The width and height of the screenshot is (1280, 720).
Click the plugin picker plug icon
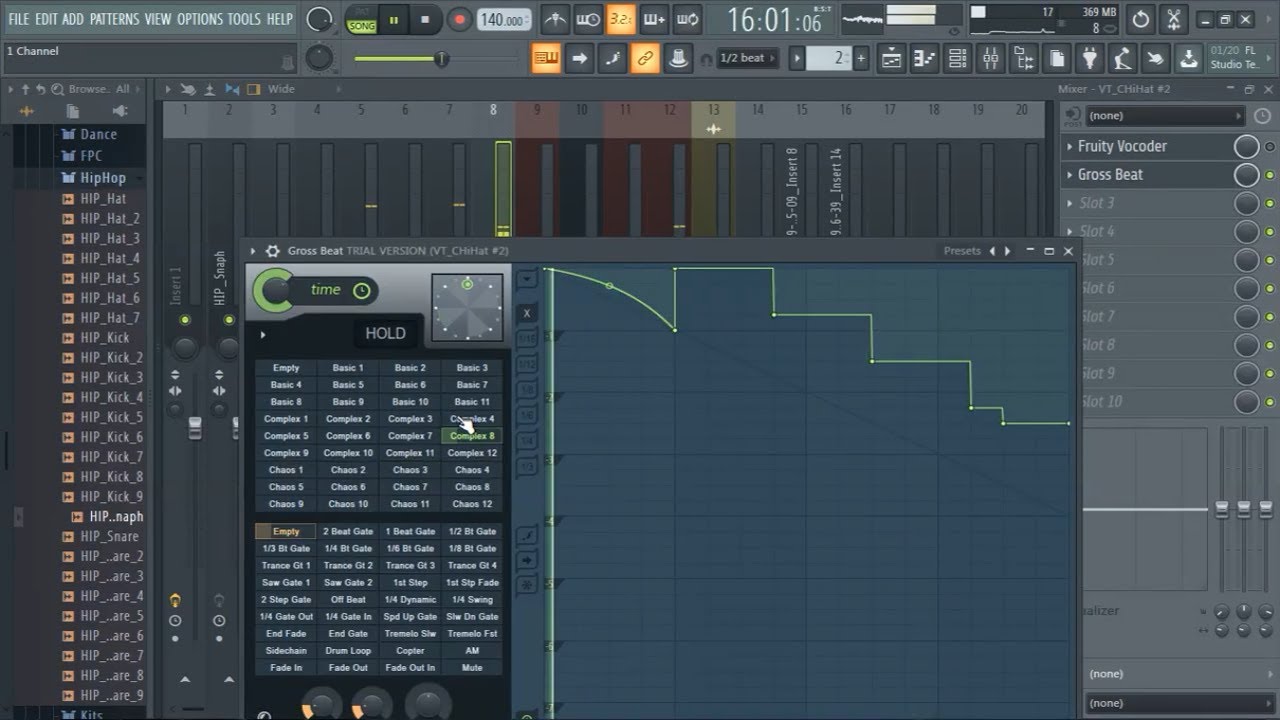[1090, 58]
